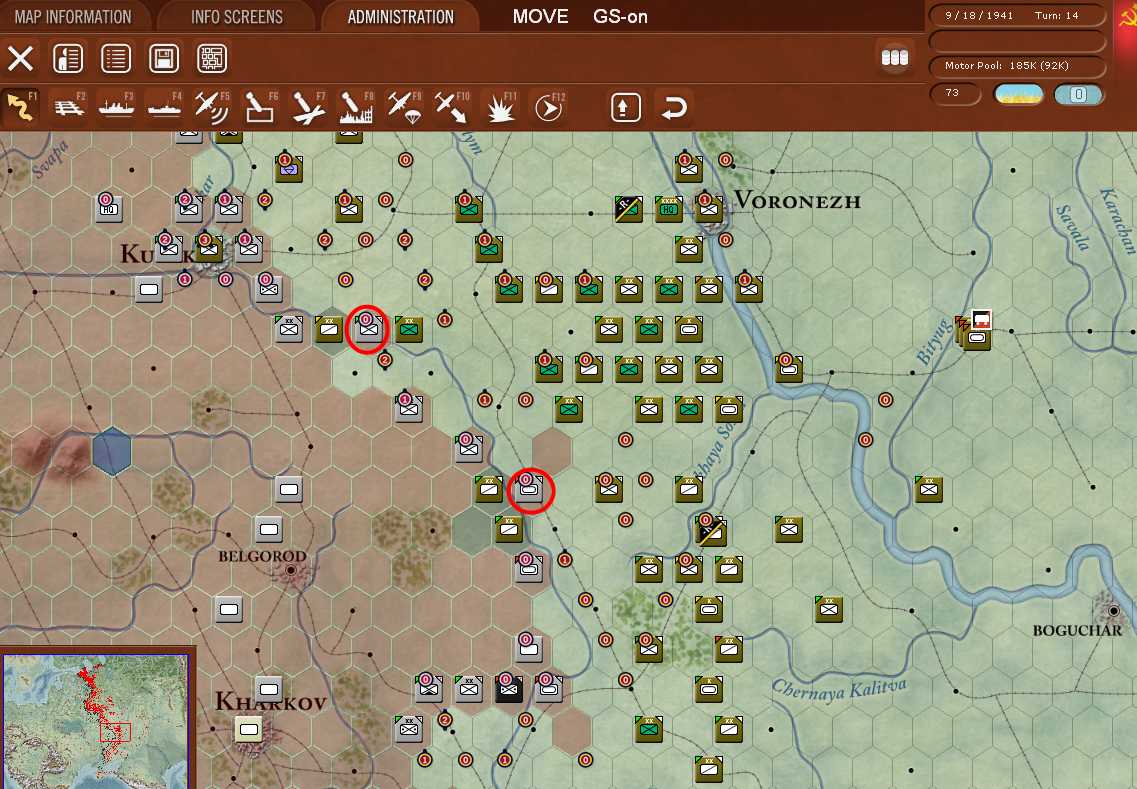Select the lone Soviet counter east of Bityug
The height and width of the screenshot is (789, 1137).
(x=928, y=489)
